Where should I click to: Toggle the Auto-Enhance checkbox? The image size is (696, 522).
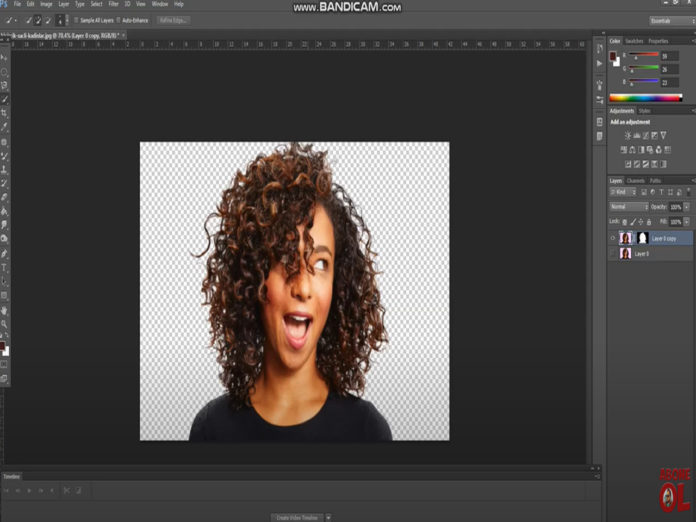(118, 20)
